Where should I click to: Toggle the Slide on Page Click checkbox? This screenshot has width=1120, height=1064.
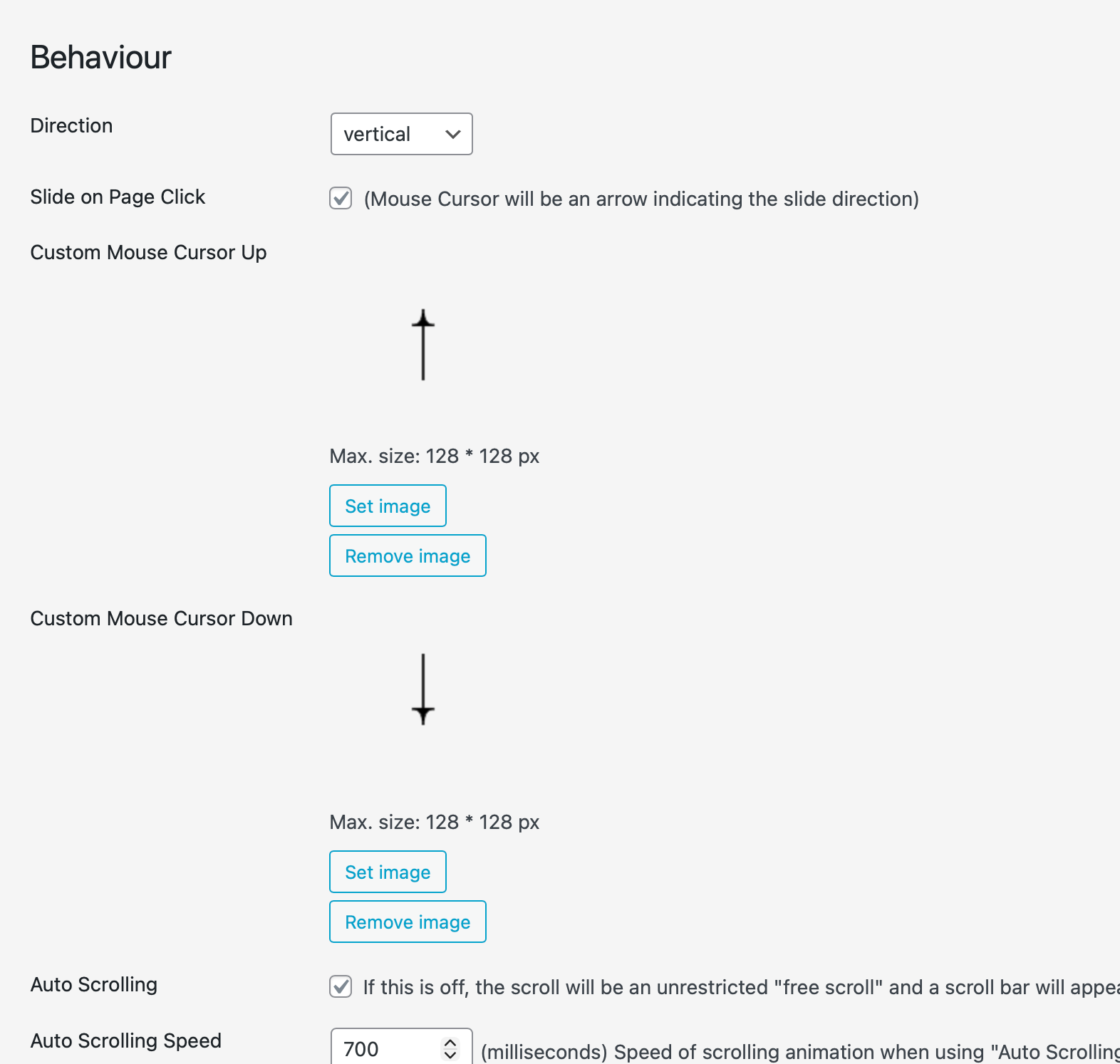coord(341,198)
